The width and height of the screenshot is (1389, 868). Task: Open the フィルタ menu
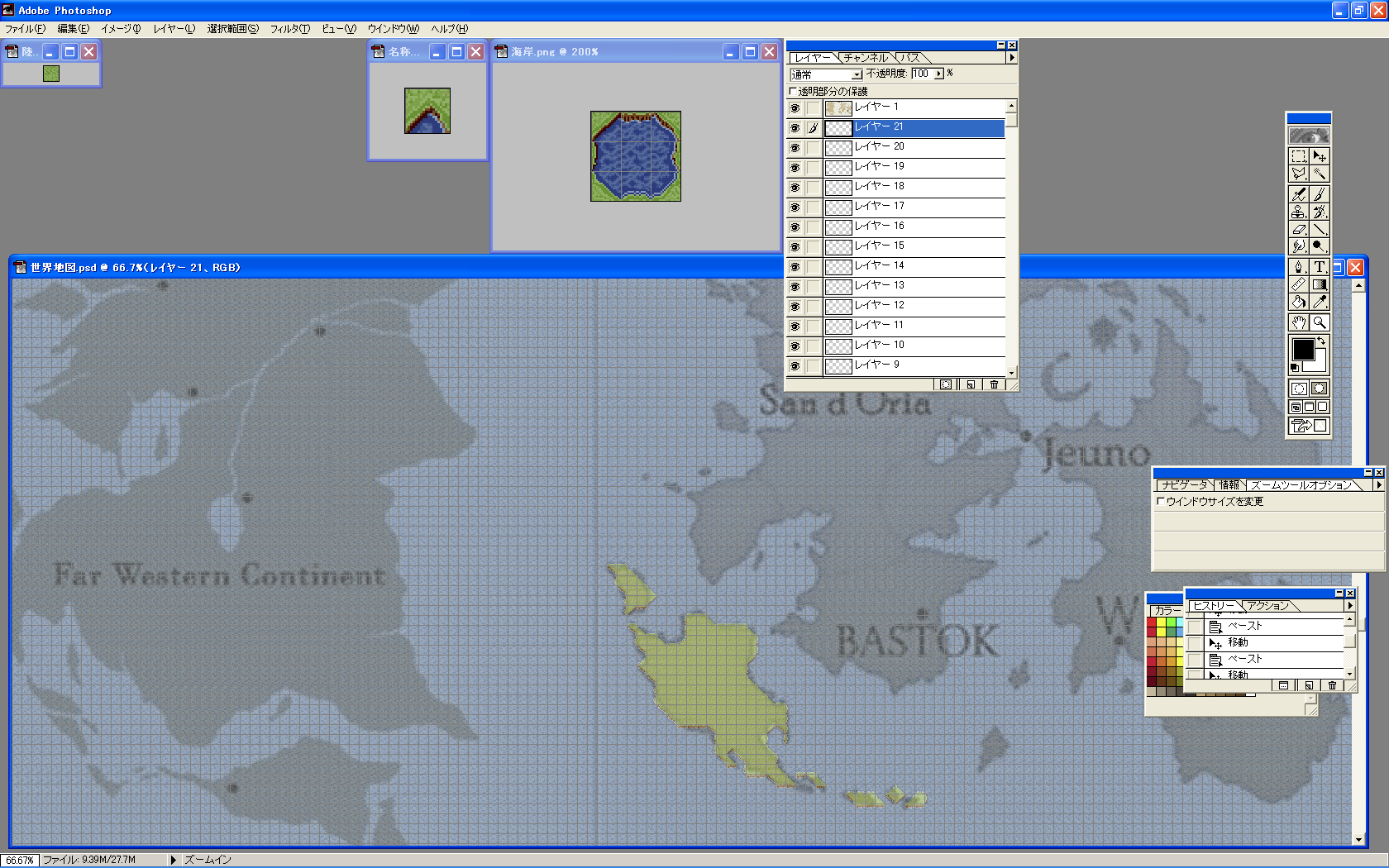pos(290,29)
